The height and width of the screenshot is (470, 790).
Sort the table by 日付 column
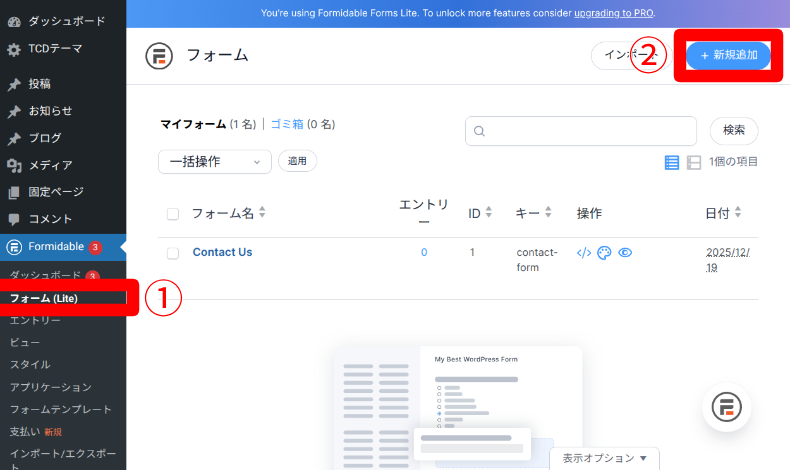(723, 213)
